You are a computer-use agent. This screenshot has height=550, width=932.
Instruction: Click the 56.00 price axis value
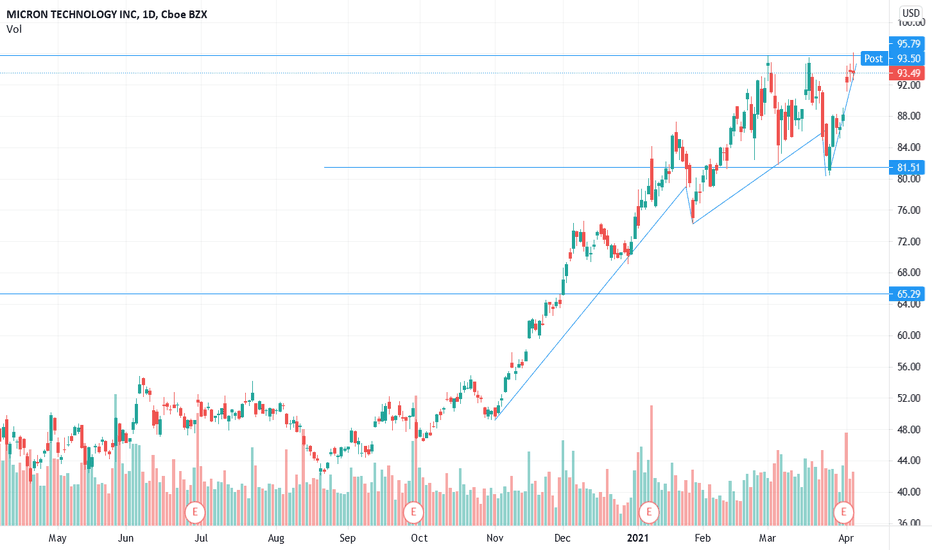(908, 367)
